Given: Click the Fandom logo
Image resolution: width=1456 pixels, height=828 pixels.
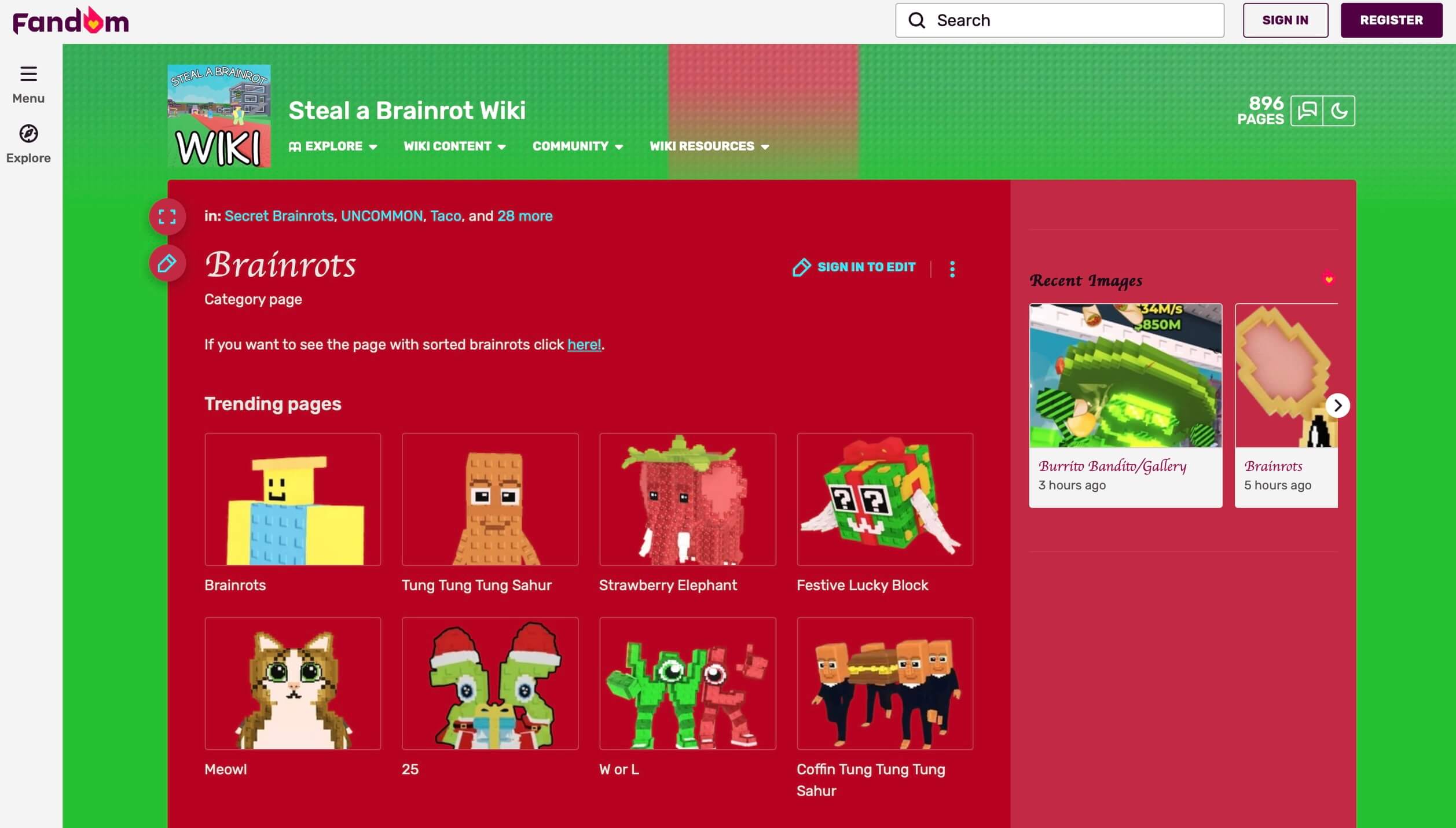Looking at the screenshot, I should pyautogui.click(x=71, y=21).
